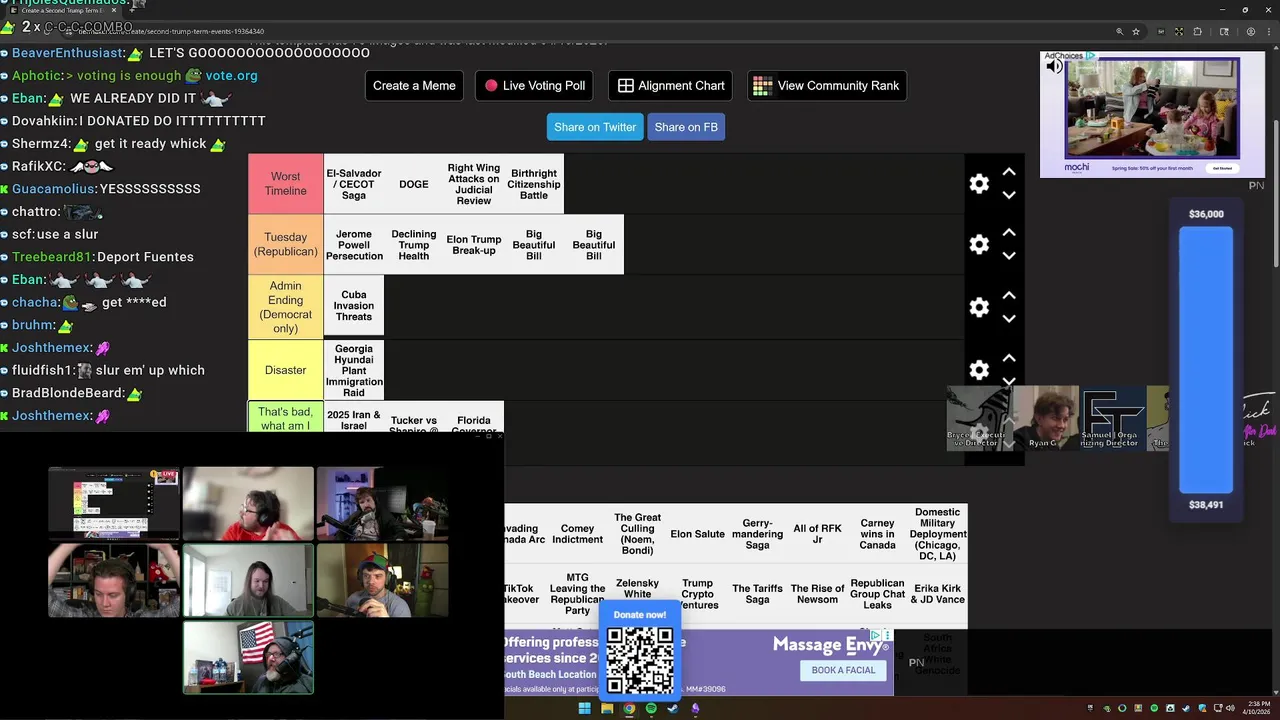Move Worst Timeline row up
Image resolution: width=1280 pixels, height=720 pixels.
pyautogui.click(x=1009, y=172)
